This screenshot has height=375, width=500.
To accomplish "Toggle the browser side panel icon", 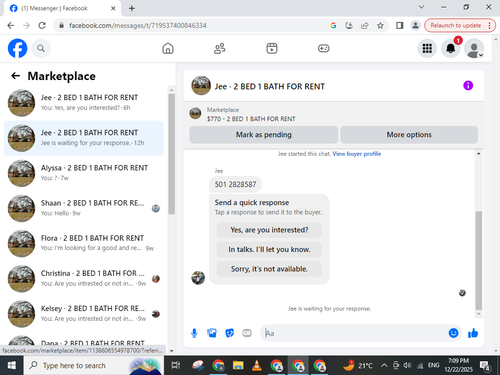I will (399, 26).
